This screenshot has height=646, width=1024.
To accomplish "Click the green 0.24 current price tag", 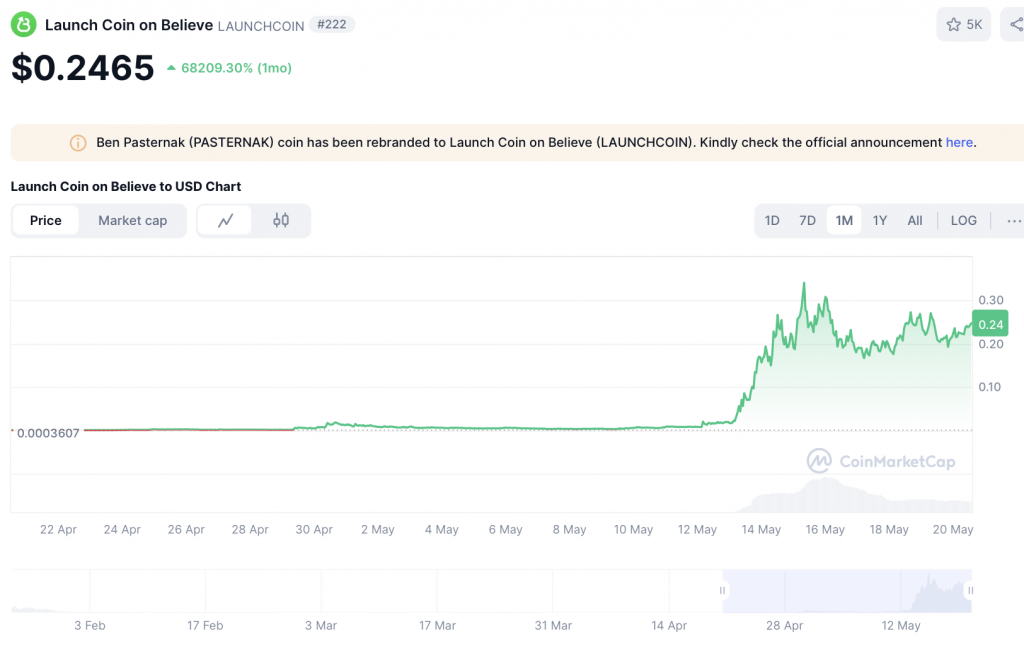I will pos(990,324).
